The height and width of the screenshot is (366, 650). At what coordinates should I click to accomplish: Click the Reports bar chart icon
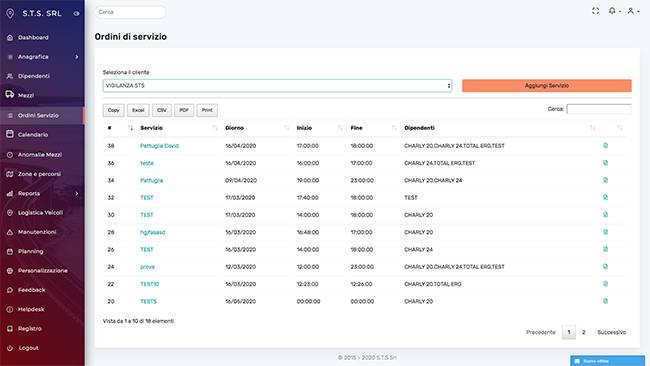coord(10,193)
